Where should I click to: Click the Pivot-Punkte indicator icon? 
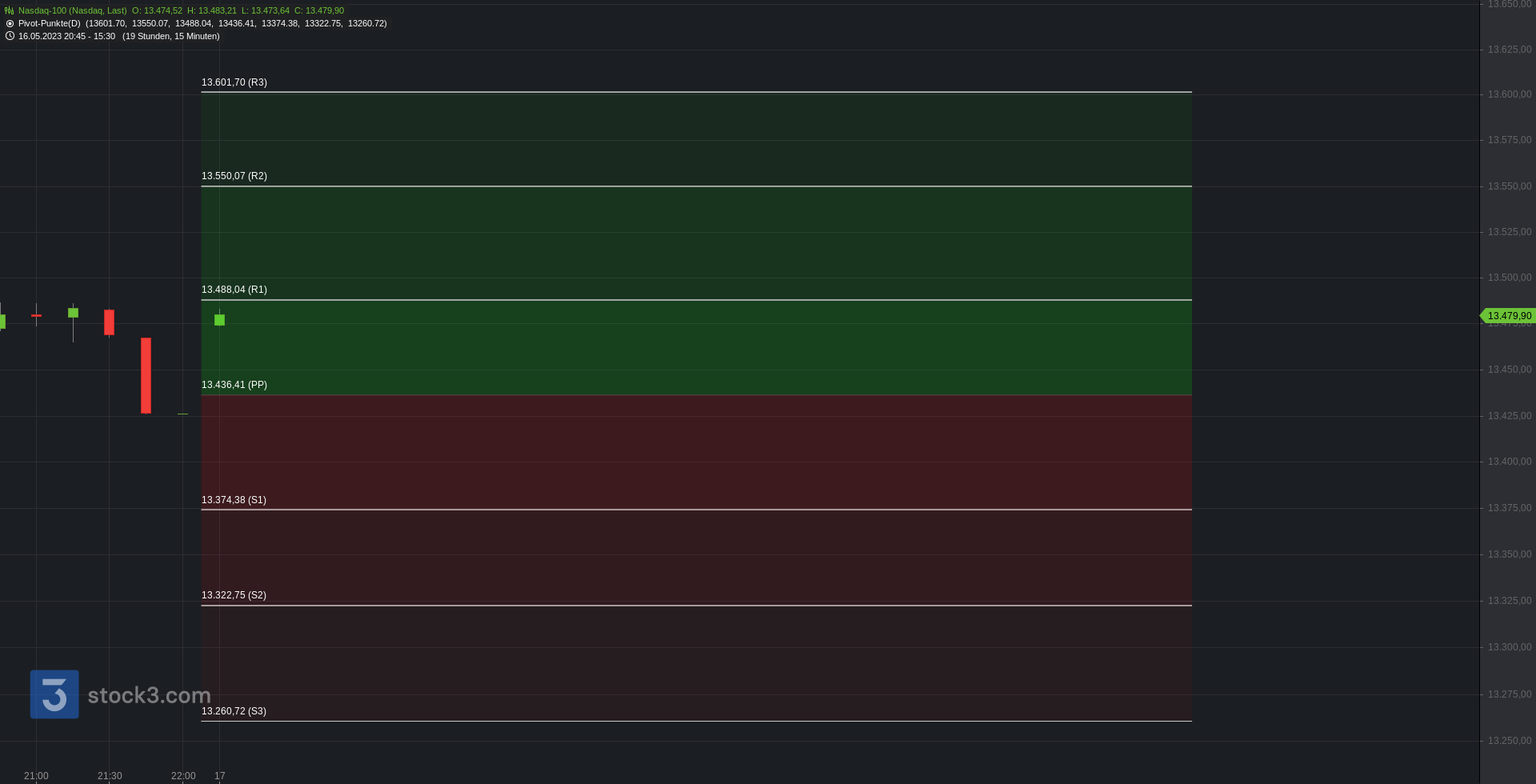point(10,23)
